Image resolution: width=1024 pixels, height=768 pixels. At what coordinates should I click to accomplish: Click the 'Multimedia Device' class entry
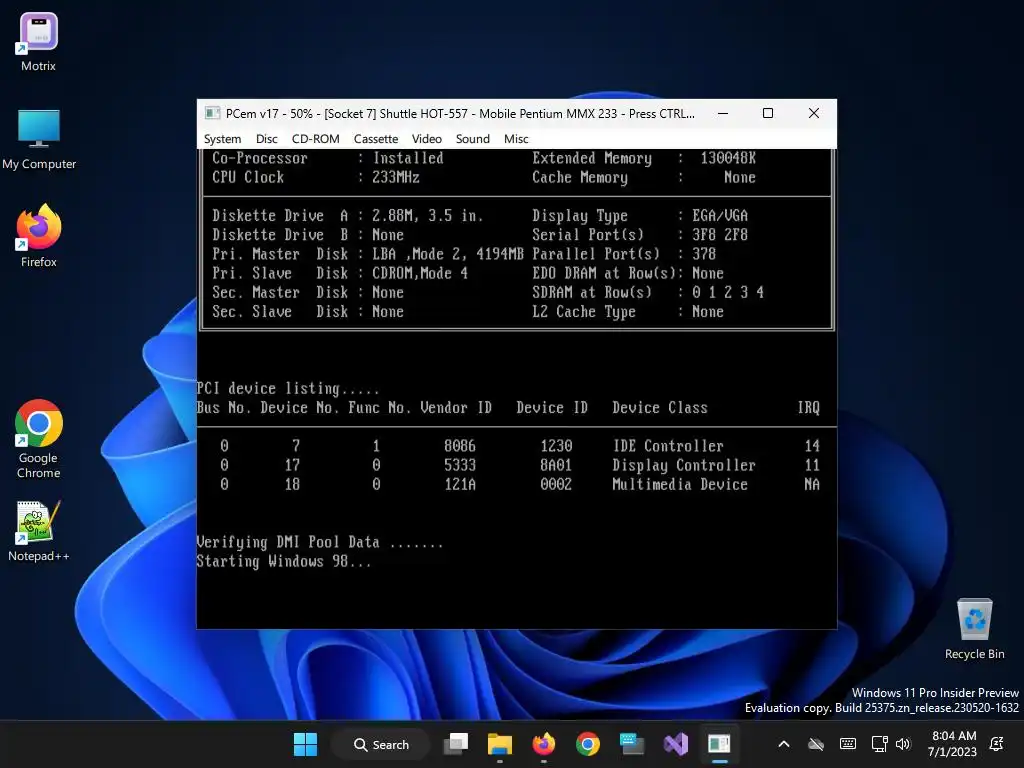click(680, 484)
